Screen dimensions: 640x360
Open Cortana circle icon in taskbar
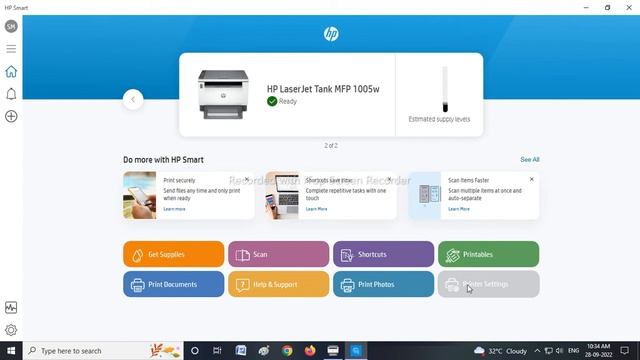point(195,351)
